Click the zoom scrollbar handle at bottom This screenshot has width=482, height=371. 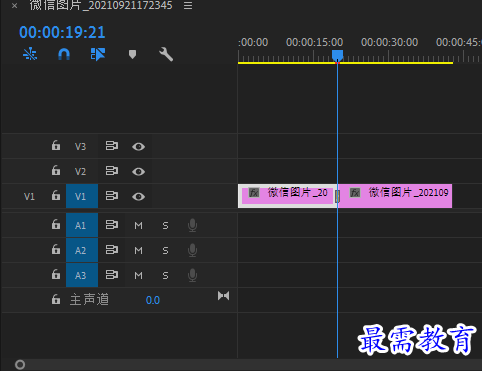20,365
